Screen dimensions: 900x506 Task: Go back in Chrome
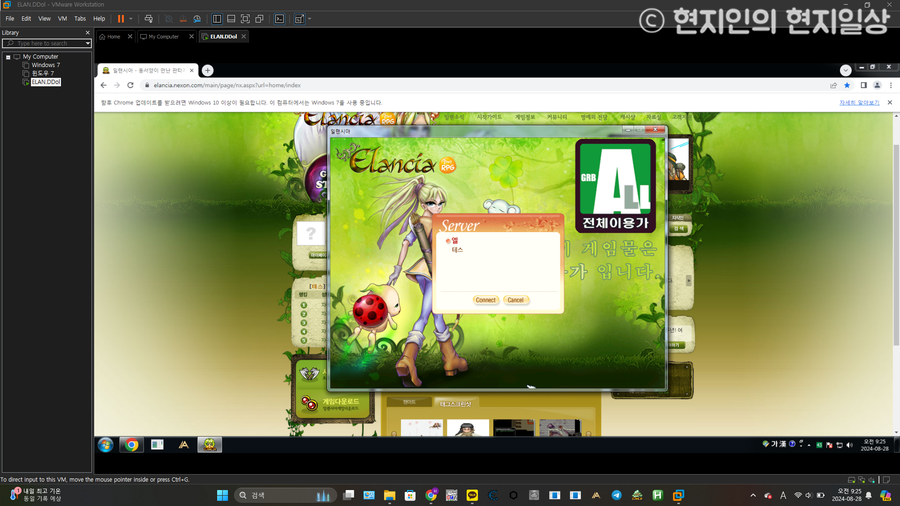click(x=103, y=85)
